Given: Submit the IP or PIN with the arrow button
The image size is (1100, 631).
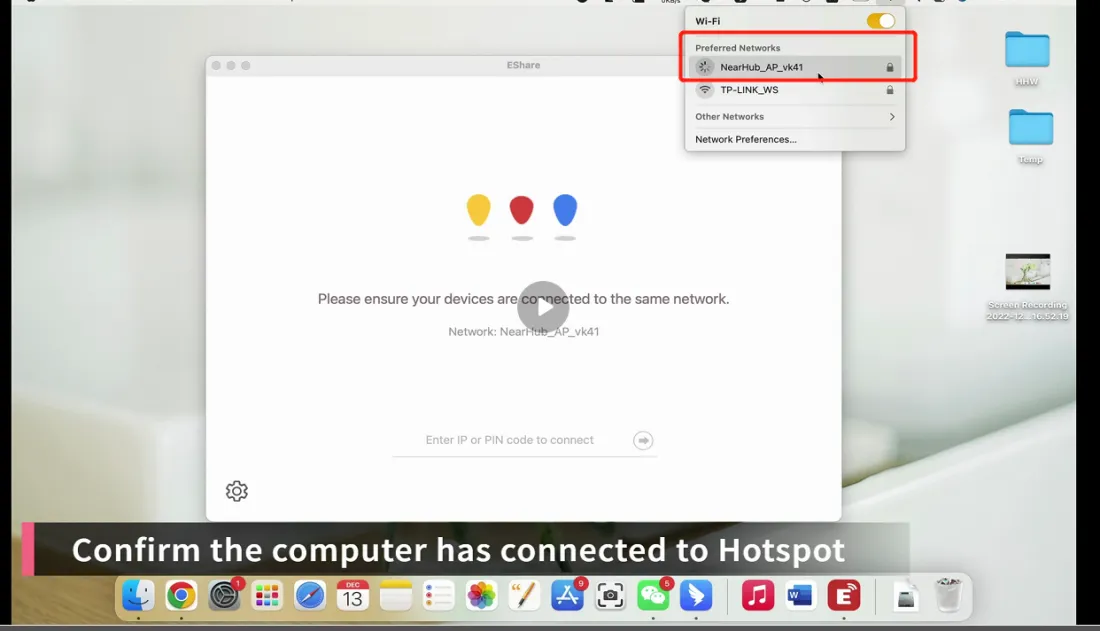Looking at the screenshot, I should [643, 440].
